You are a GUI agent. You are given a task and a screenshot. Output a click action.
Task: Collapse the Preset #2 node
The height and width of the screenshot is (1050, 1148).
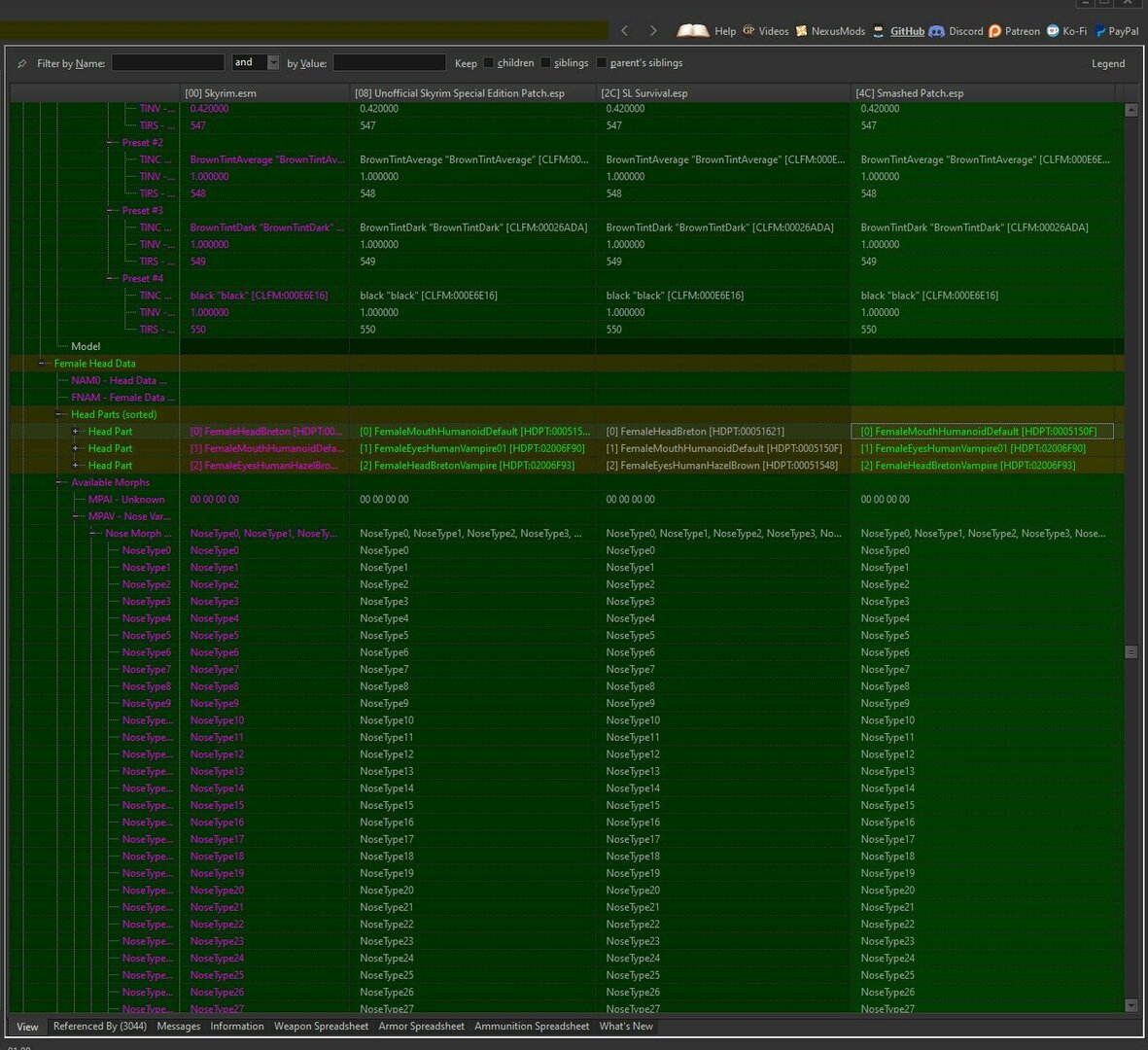coord(109,143)
